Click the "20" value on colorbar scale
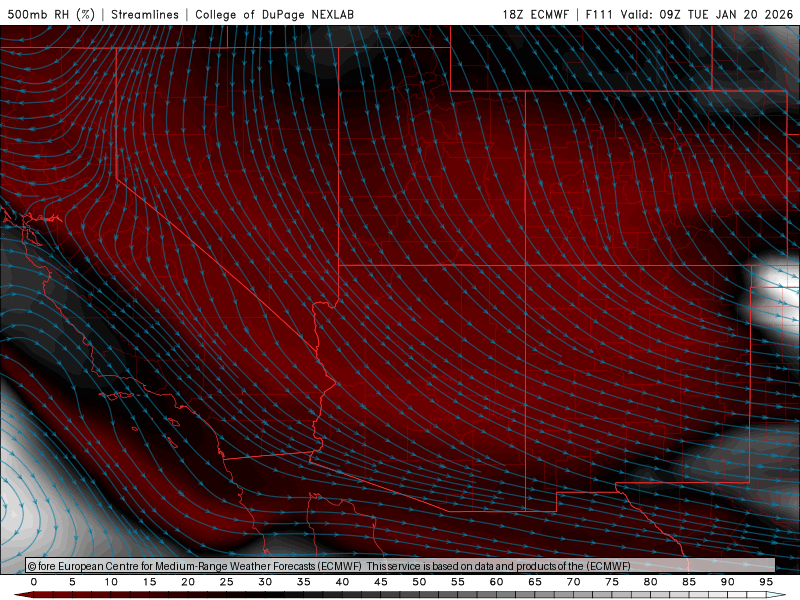Viewport: 800px width, 600px height. click(188, 582)
